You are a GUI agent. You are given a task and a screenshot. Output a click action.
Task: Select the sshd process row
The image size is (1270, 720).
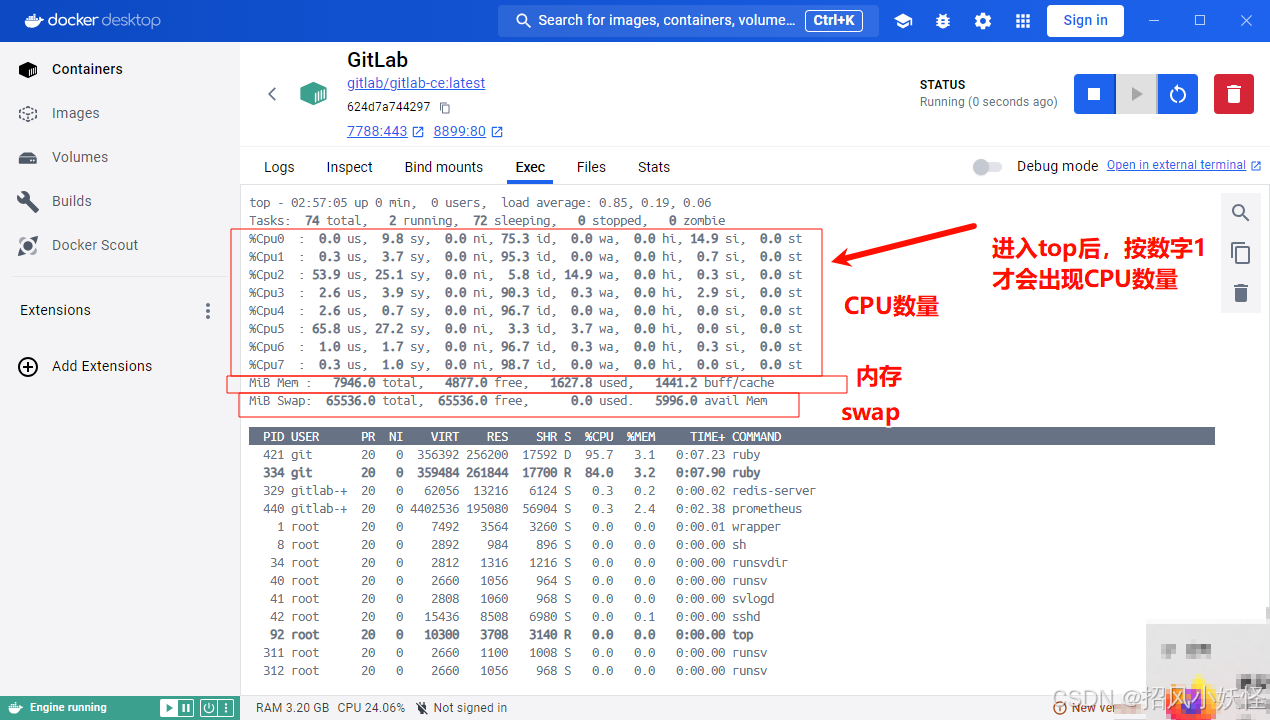coord(731,617)
